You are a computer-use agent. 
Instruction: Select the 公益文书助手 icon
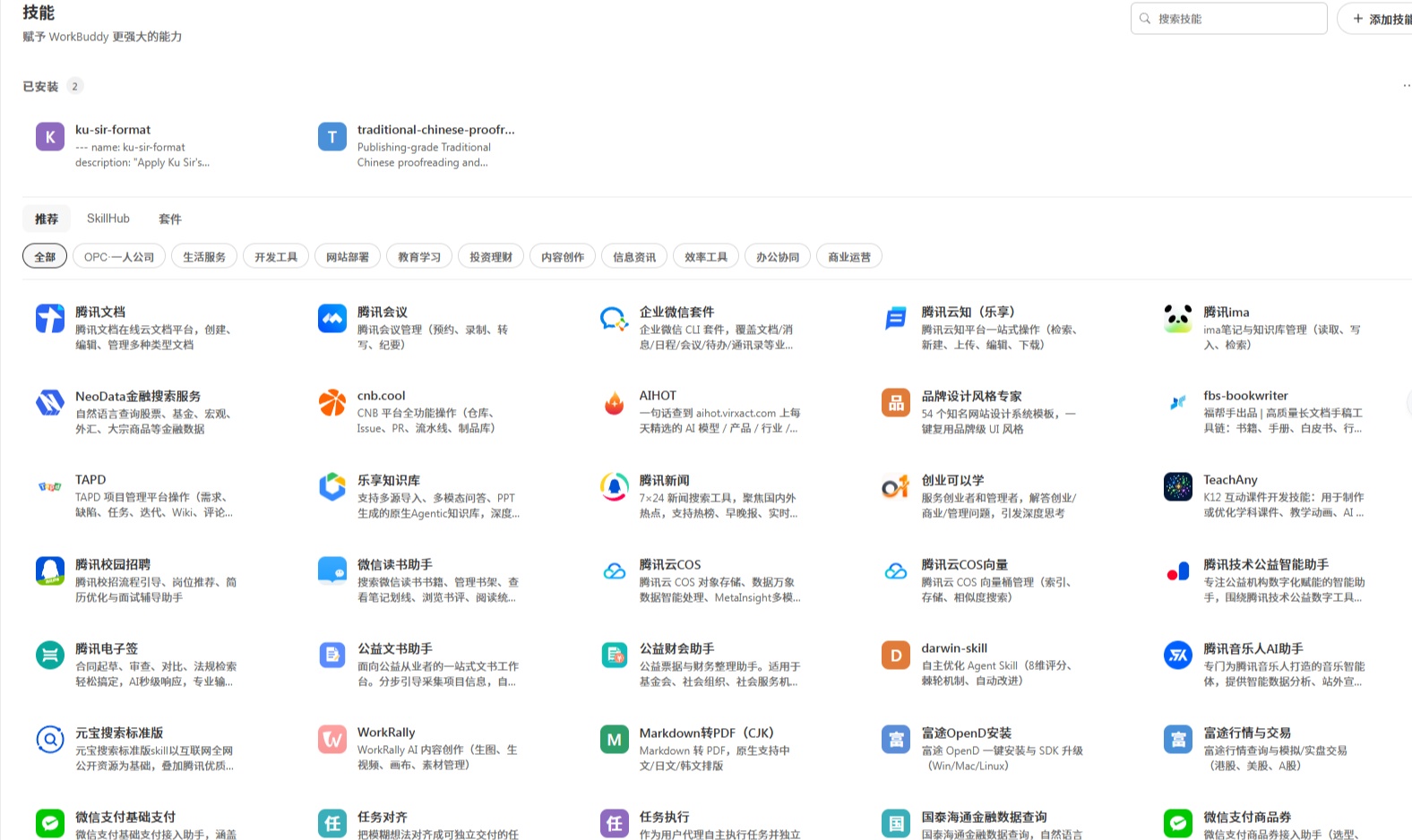332,655
